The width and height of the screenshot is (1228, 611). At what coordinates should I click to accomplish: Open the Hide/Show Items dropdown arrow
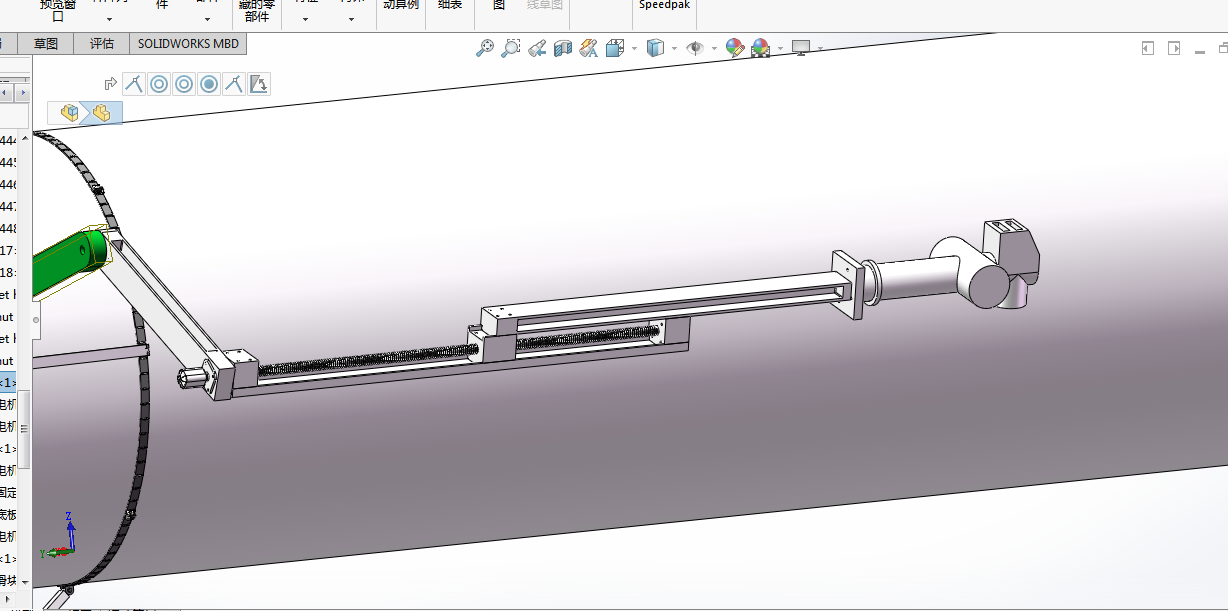[714, 48]
